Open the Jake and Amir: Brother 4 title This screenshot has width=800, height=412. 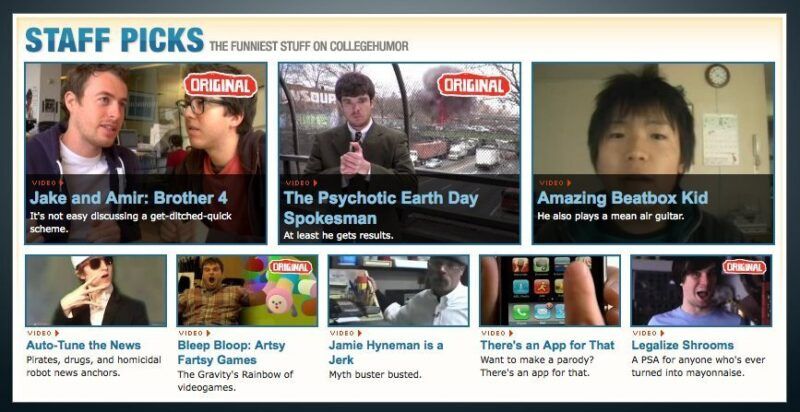[129, 198]
